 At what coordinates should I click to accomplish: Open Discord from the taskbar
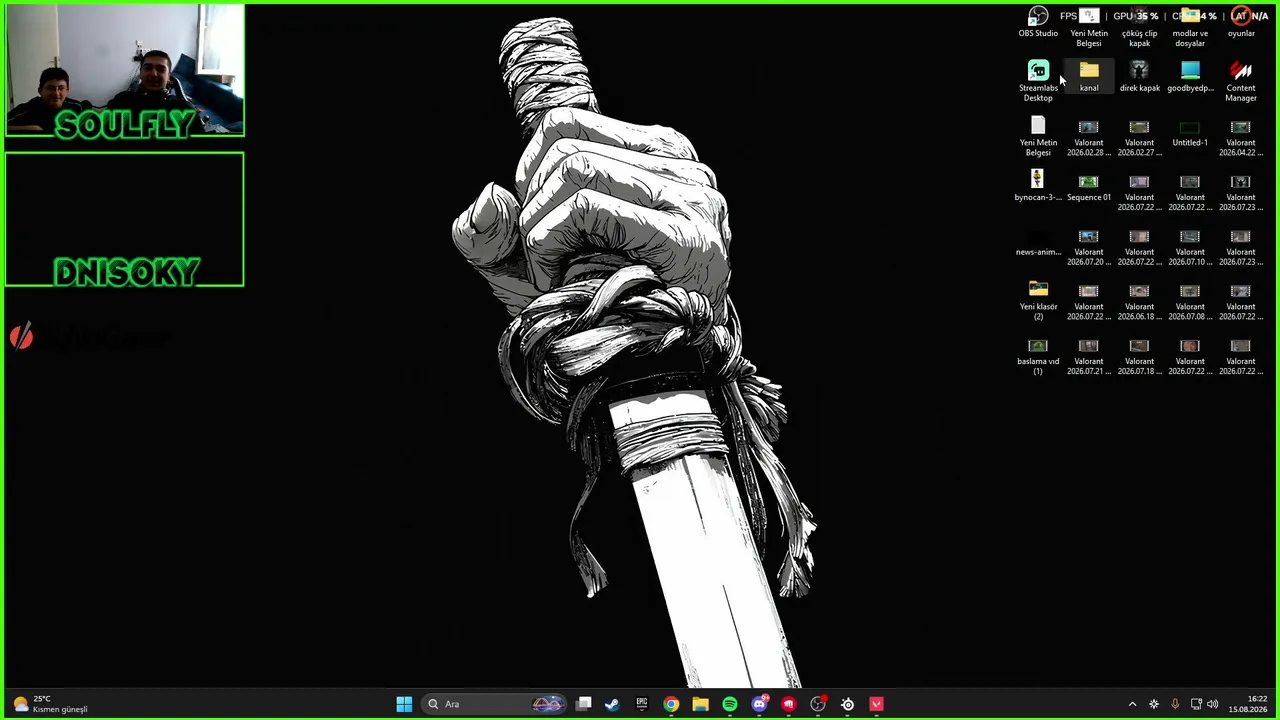[759, 704]
